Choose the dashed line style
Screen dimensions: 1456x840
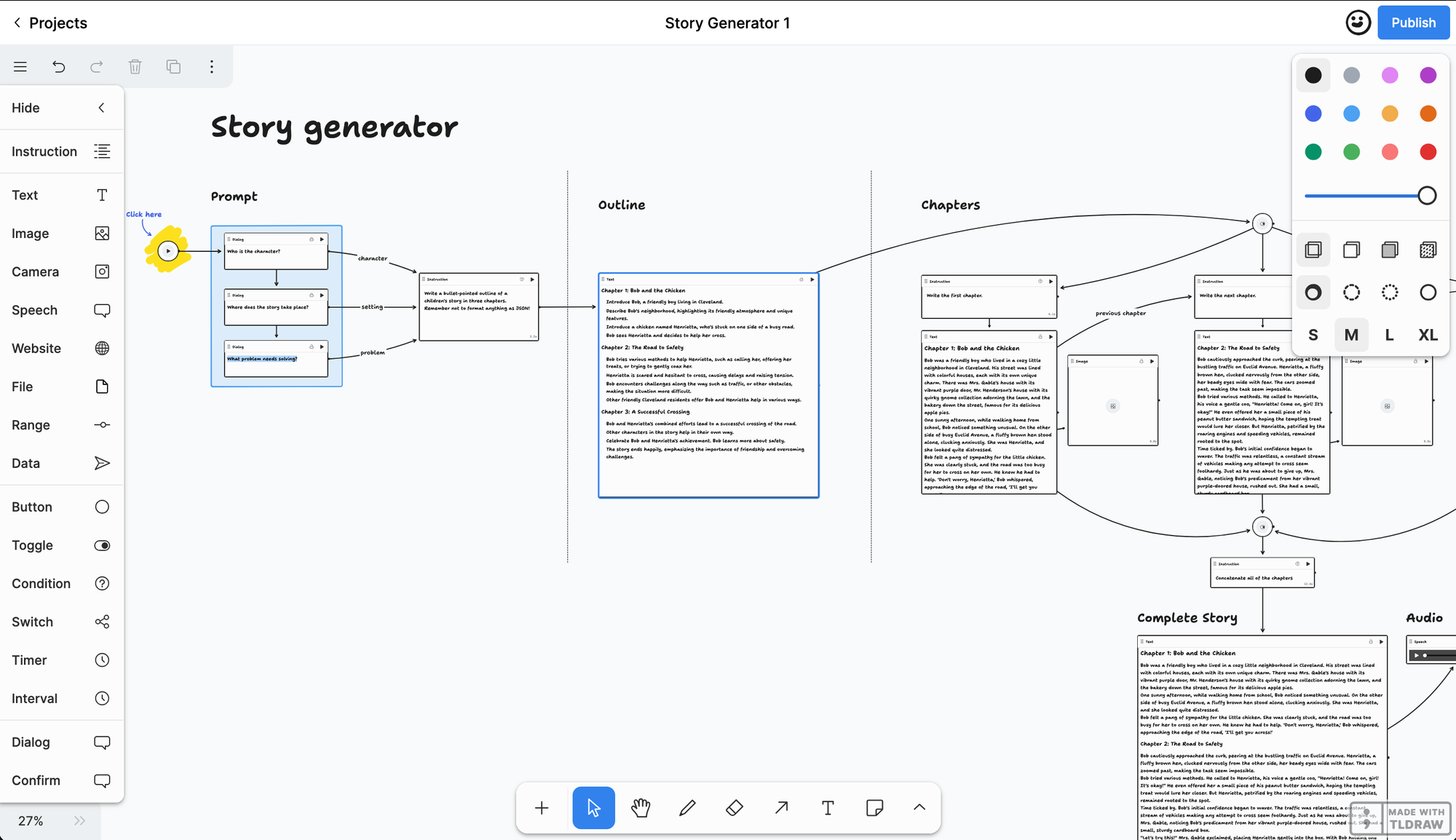point(1351,293)
